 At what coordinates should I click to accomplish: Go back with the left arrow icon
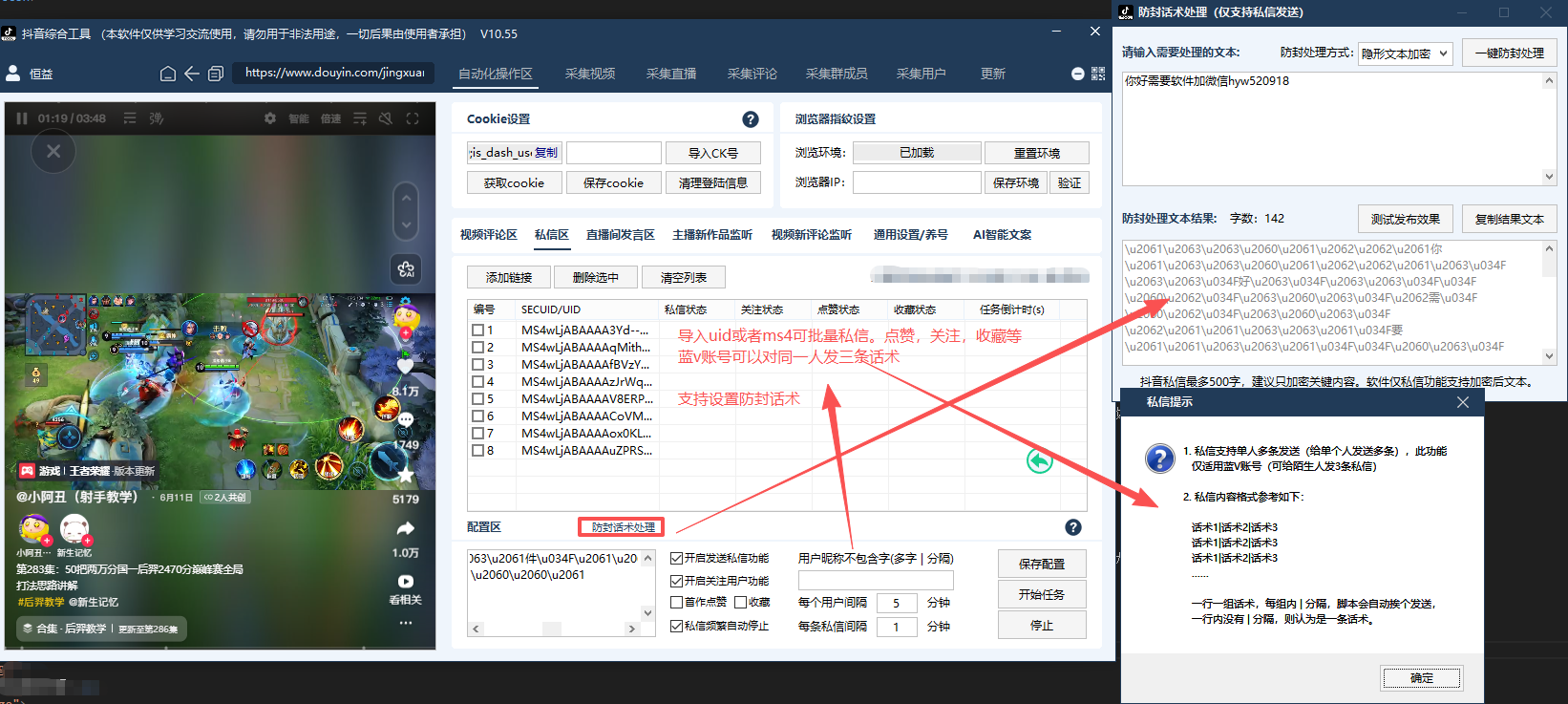coord(192,74)
